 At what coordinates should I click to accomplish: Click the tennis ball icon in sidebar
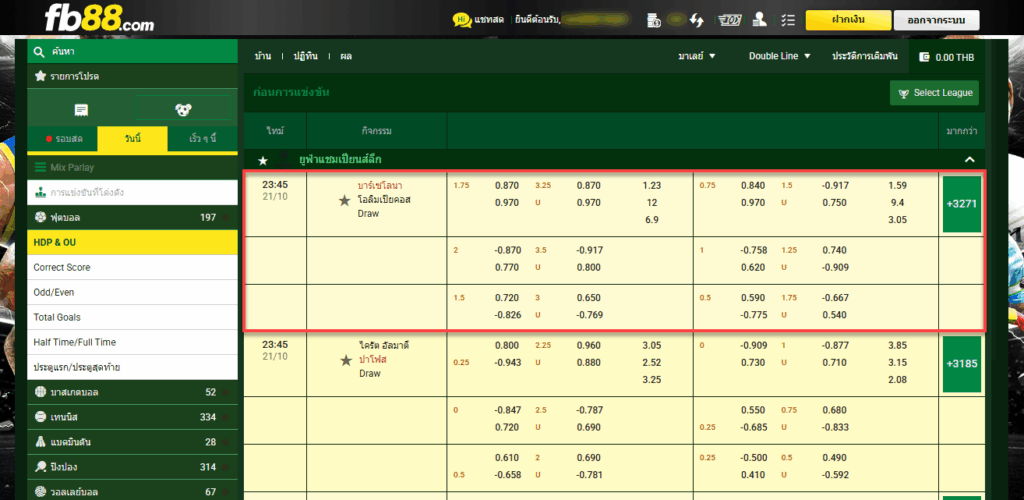(x=40, y=416)
